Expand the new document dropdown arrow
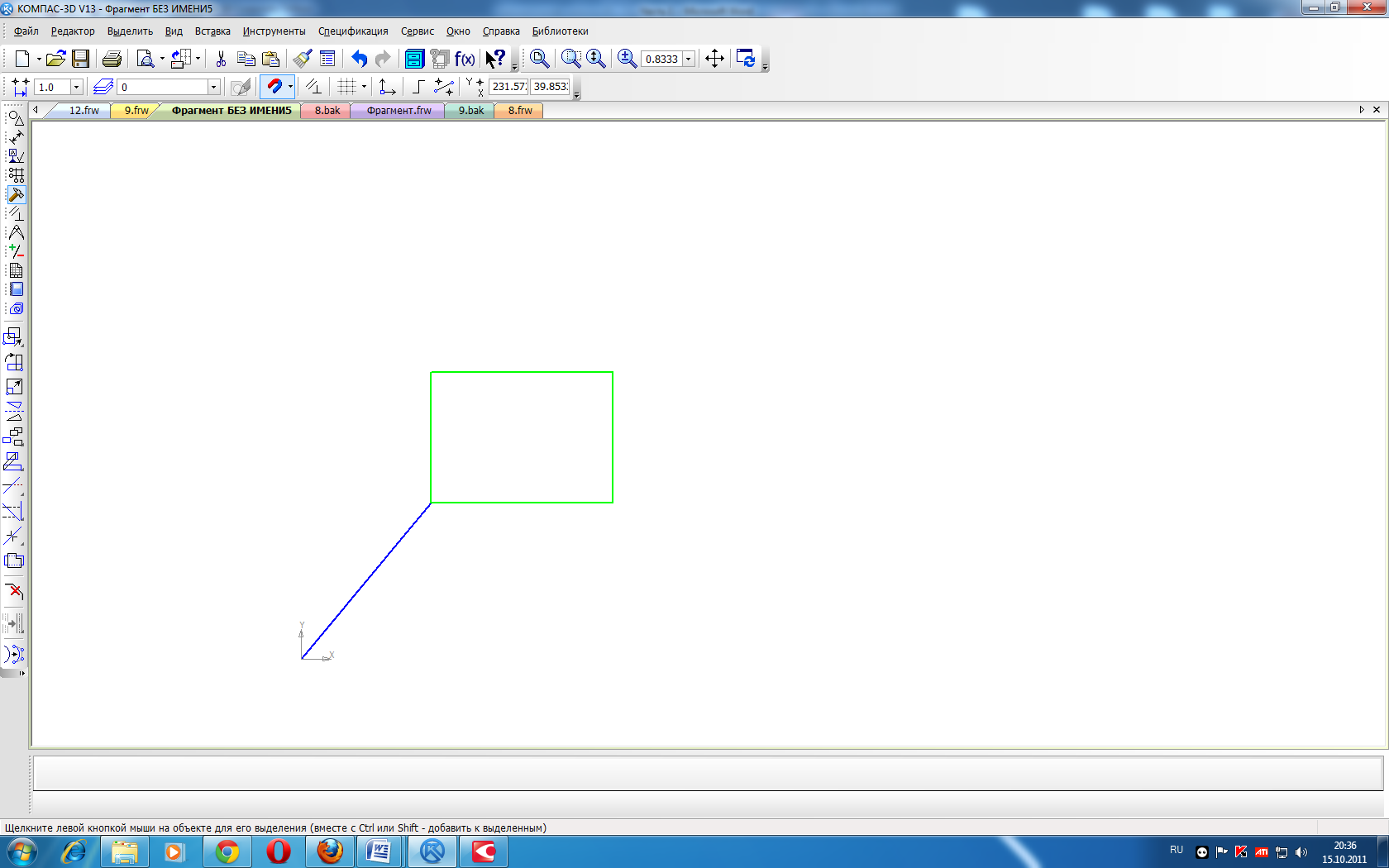 [39, 59]
